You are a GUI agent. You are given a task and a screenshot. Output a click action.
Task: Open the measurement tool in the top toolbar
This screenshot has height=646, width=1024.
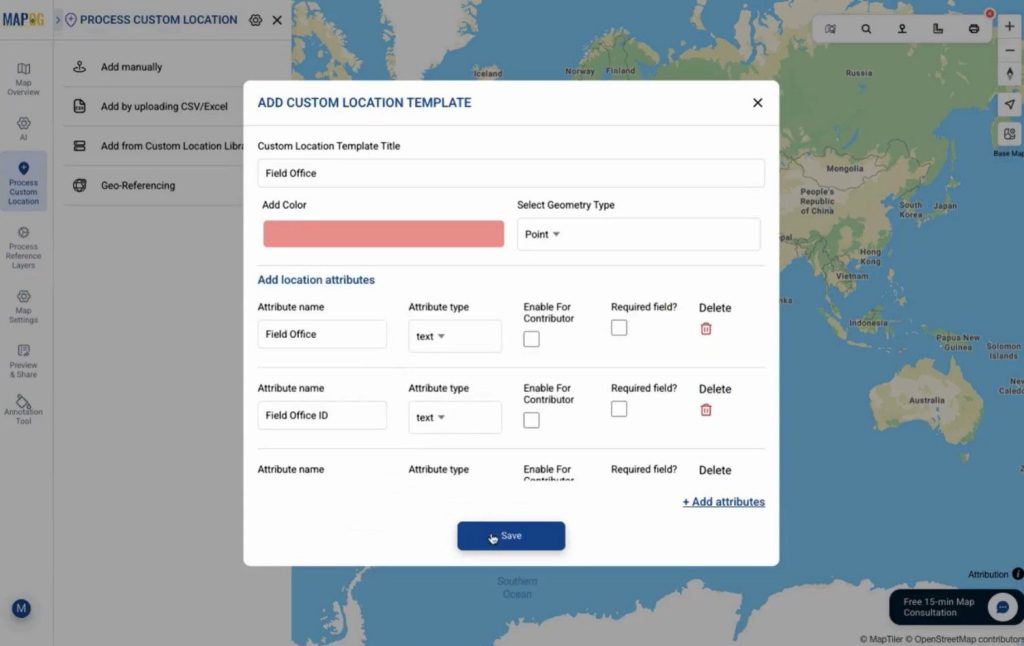tap(937, 29)
